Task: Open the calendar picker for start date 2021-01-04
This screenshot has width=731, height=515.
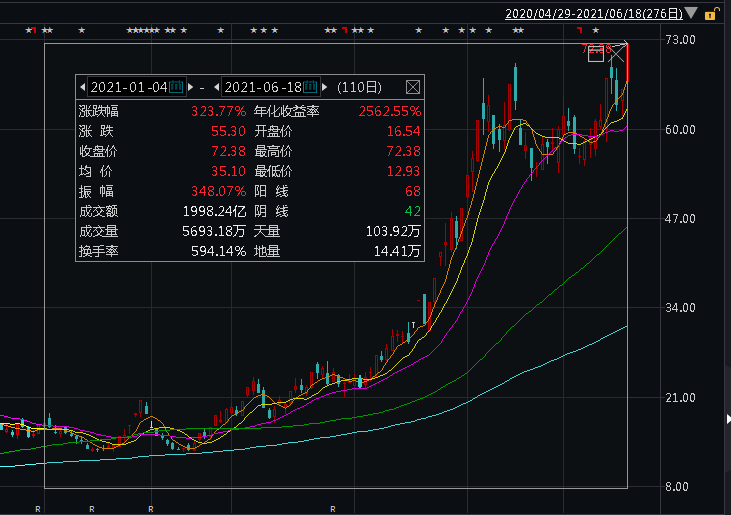Action: point(176,87)
